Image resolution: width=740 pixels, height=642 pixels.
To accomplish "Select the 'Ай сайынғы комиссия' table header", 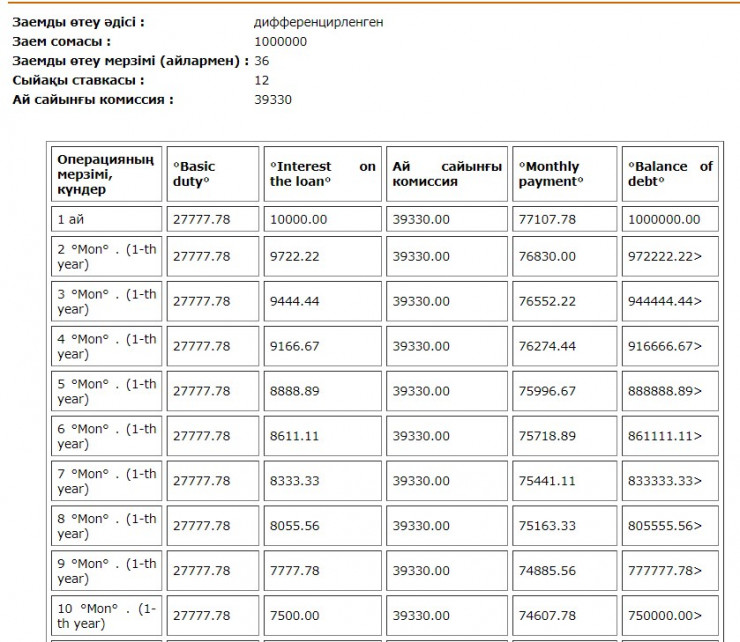I will [447, 174].
